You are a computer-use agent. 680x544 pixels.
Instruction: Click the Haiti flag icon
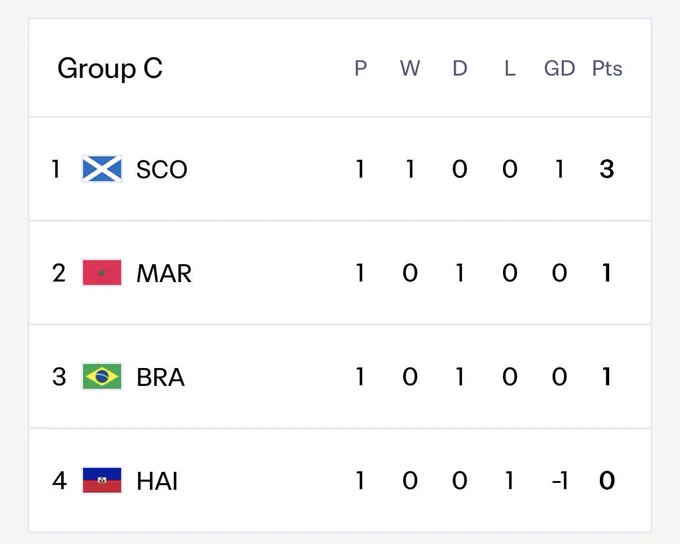[x=102, y=480]
